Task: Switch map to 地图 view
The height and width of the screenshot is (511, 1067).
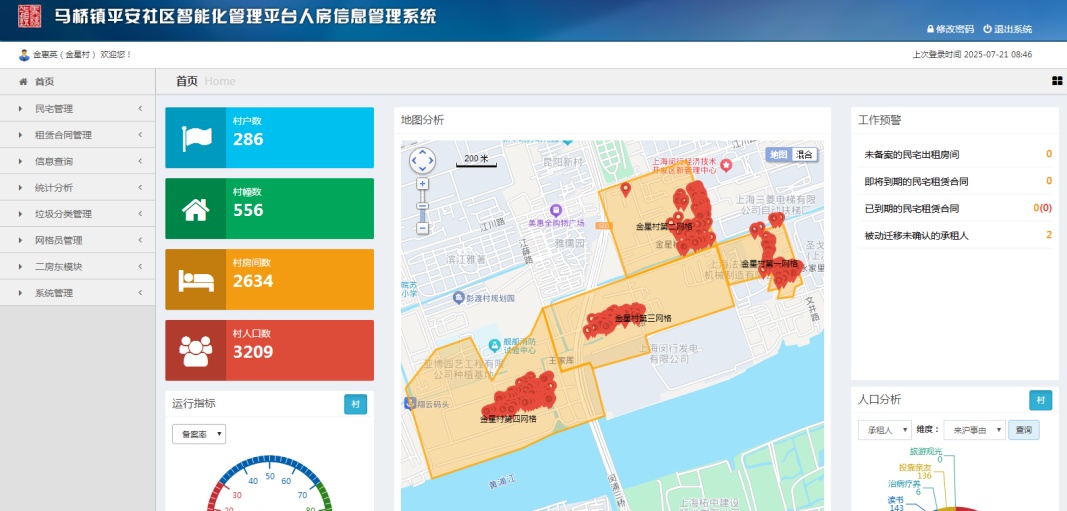Action: click(778, 154)
